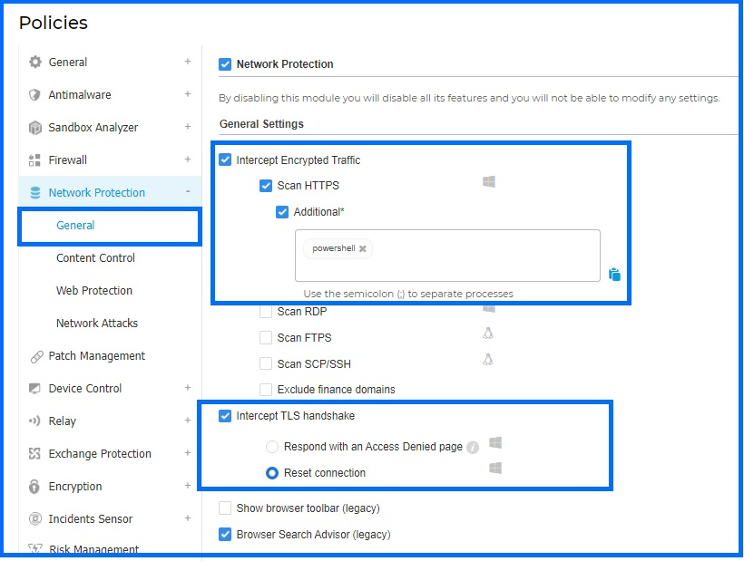Click the paste clipboard icon beside process box
The height and width of the screenshot is (562, 744).
[x=615, y=274]
